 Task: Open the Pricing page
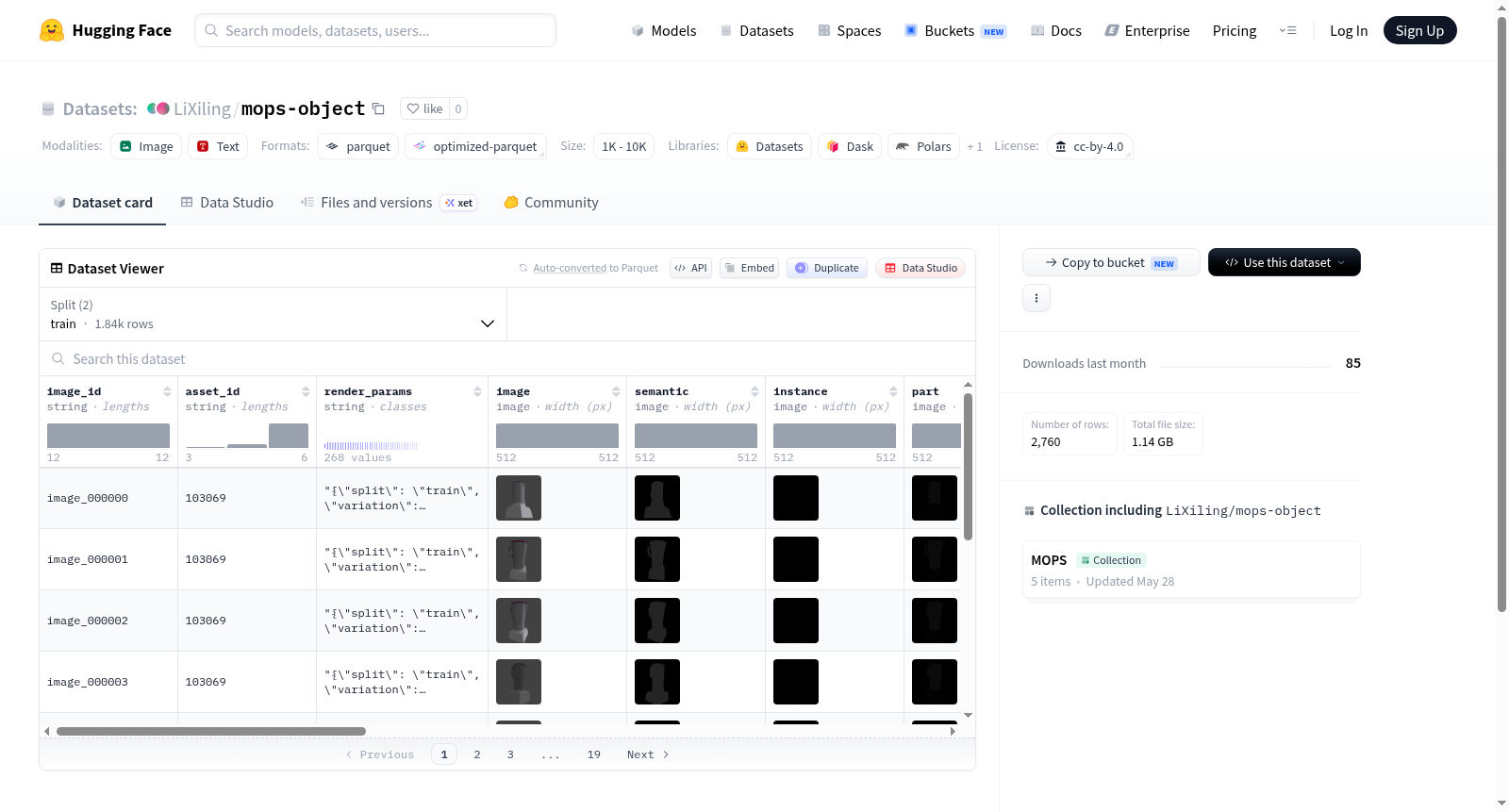pos(1235,30)
